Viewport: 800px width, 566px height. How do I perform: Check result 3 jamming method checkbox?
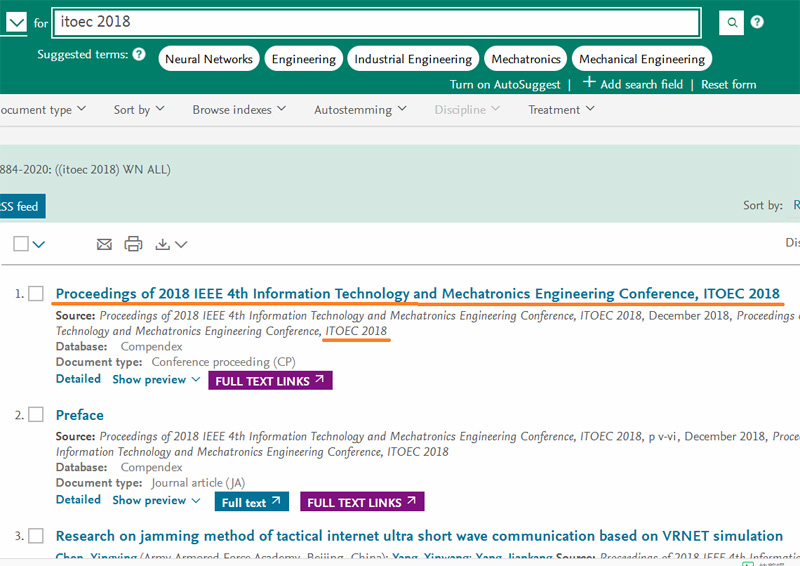36,536
